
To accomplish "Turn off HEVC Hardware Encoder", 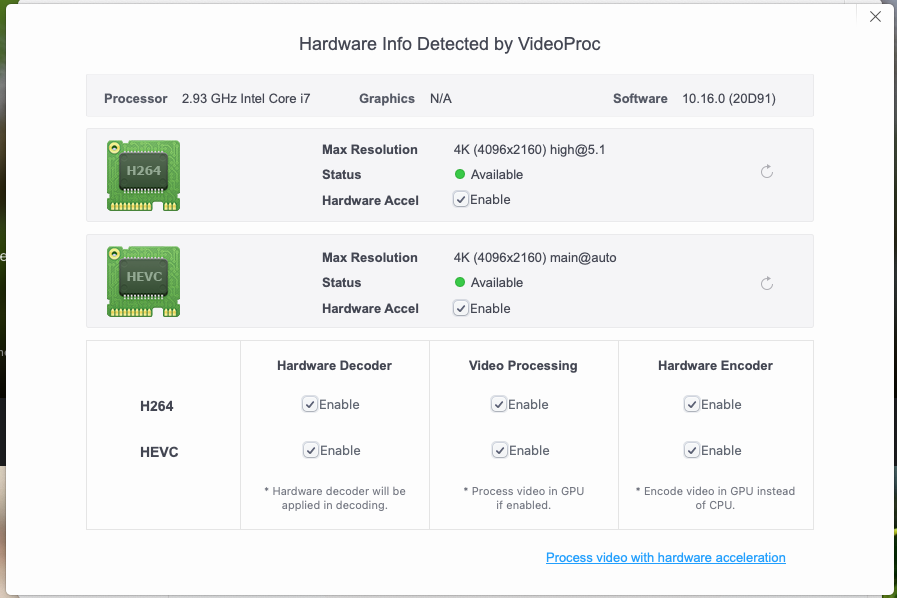I will pyautogui.click(x=691, y=450).
